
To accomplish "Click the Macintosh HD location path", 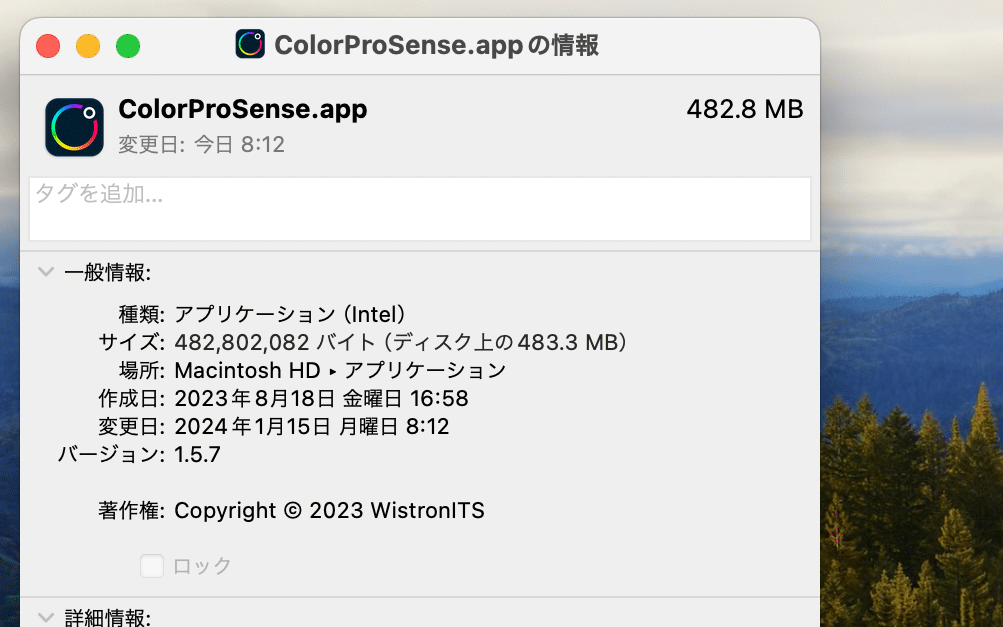I will tap(247, 370).
